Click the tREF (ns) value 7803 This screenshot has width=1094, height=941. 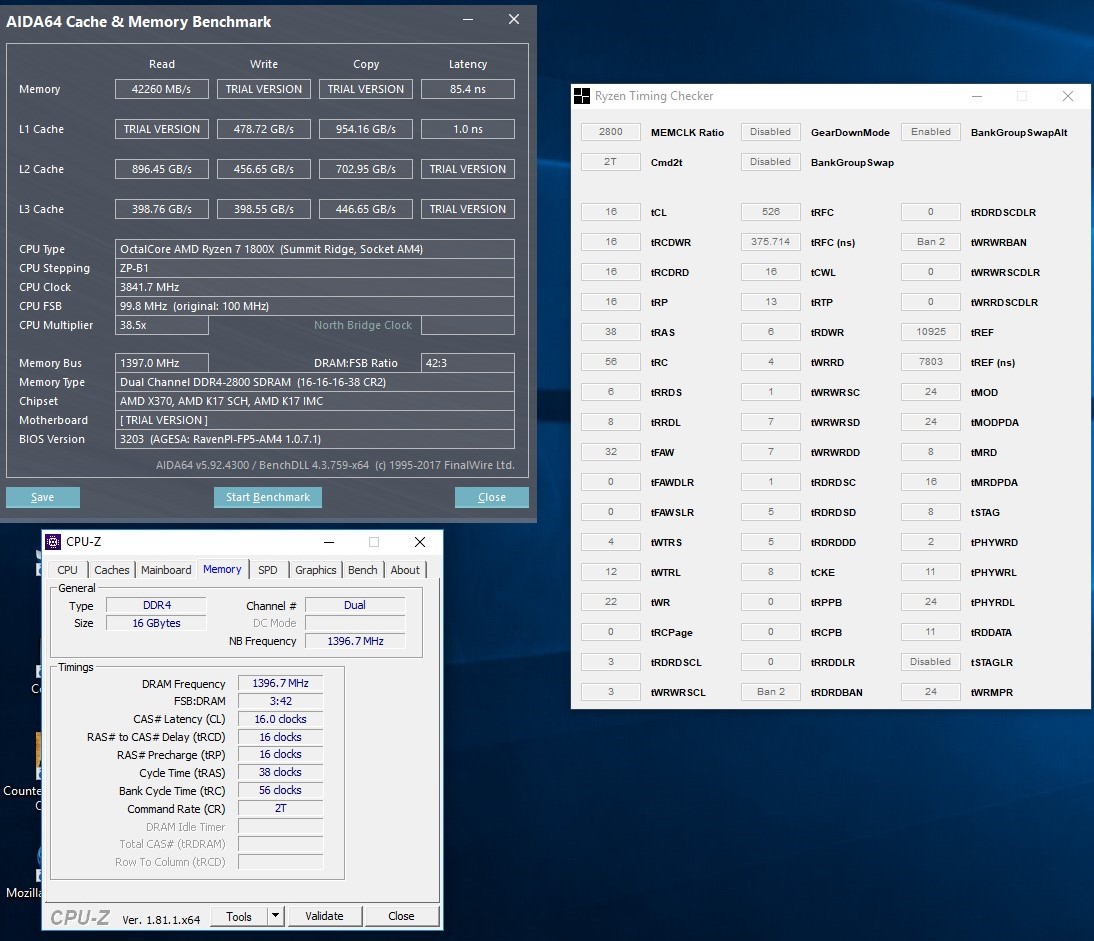click(x=931, y=362)
